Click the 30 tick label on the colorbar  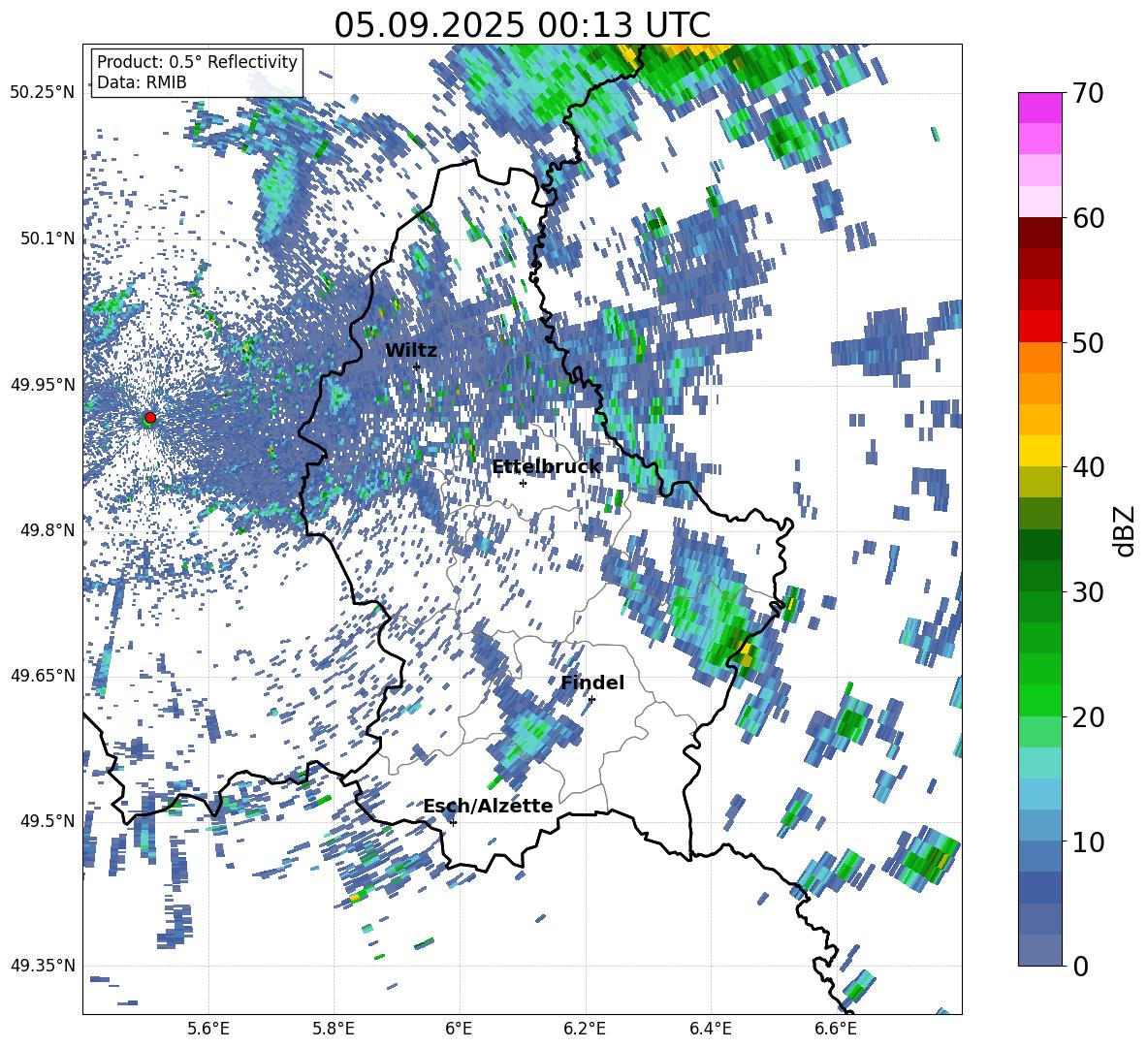1088,592
